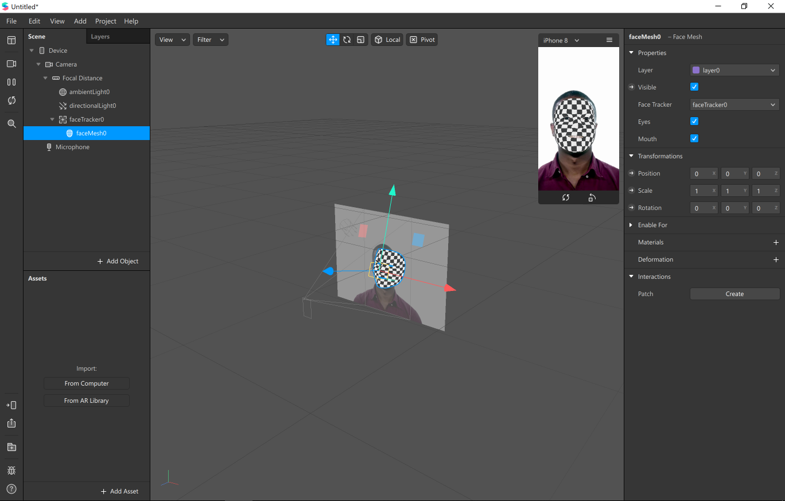Image resolution: width=785 pixels, height=501 pixels.
Task: Click the pause icon in left sidebar
Action: [x=12, y=82]
